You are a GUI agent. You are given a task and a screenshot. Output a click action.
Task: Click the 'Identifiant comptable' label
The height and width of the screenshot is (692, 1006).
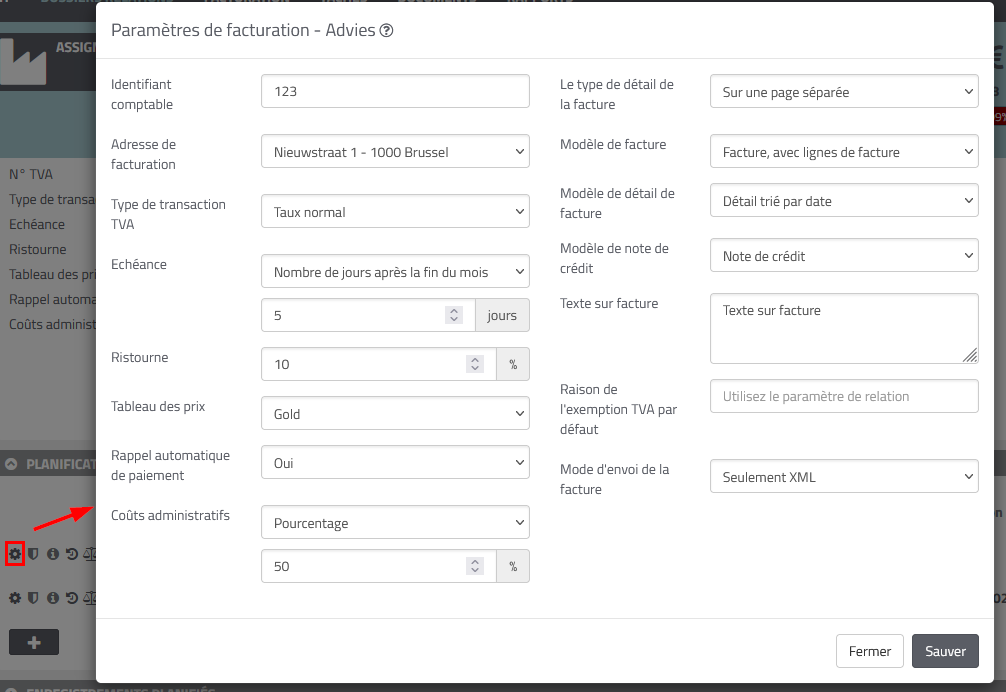point(142,94)
